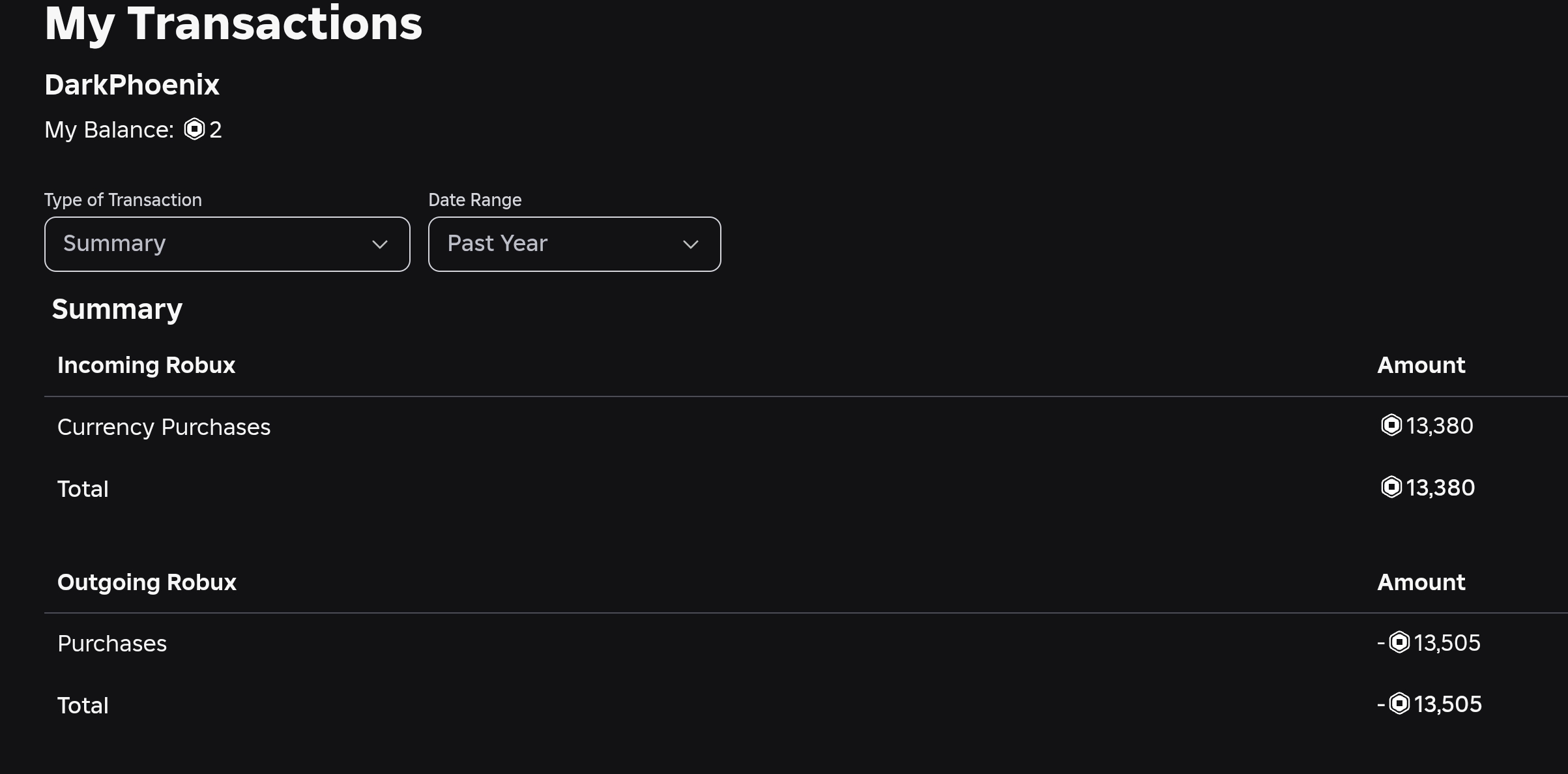The height and width of the screenshot is (774, 1568).
Task: Click the Purchases label under Outgoing Robux
Action: click(x=112, y=644)
